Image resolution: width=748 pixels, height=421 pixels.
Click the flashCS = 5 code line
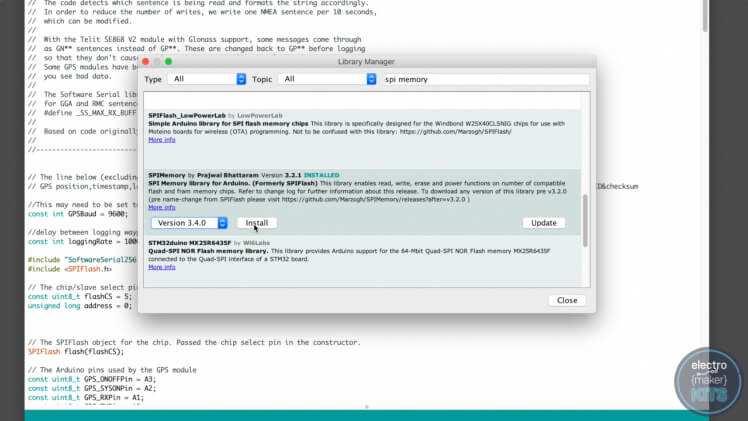(80, 297)
